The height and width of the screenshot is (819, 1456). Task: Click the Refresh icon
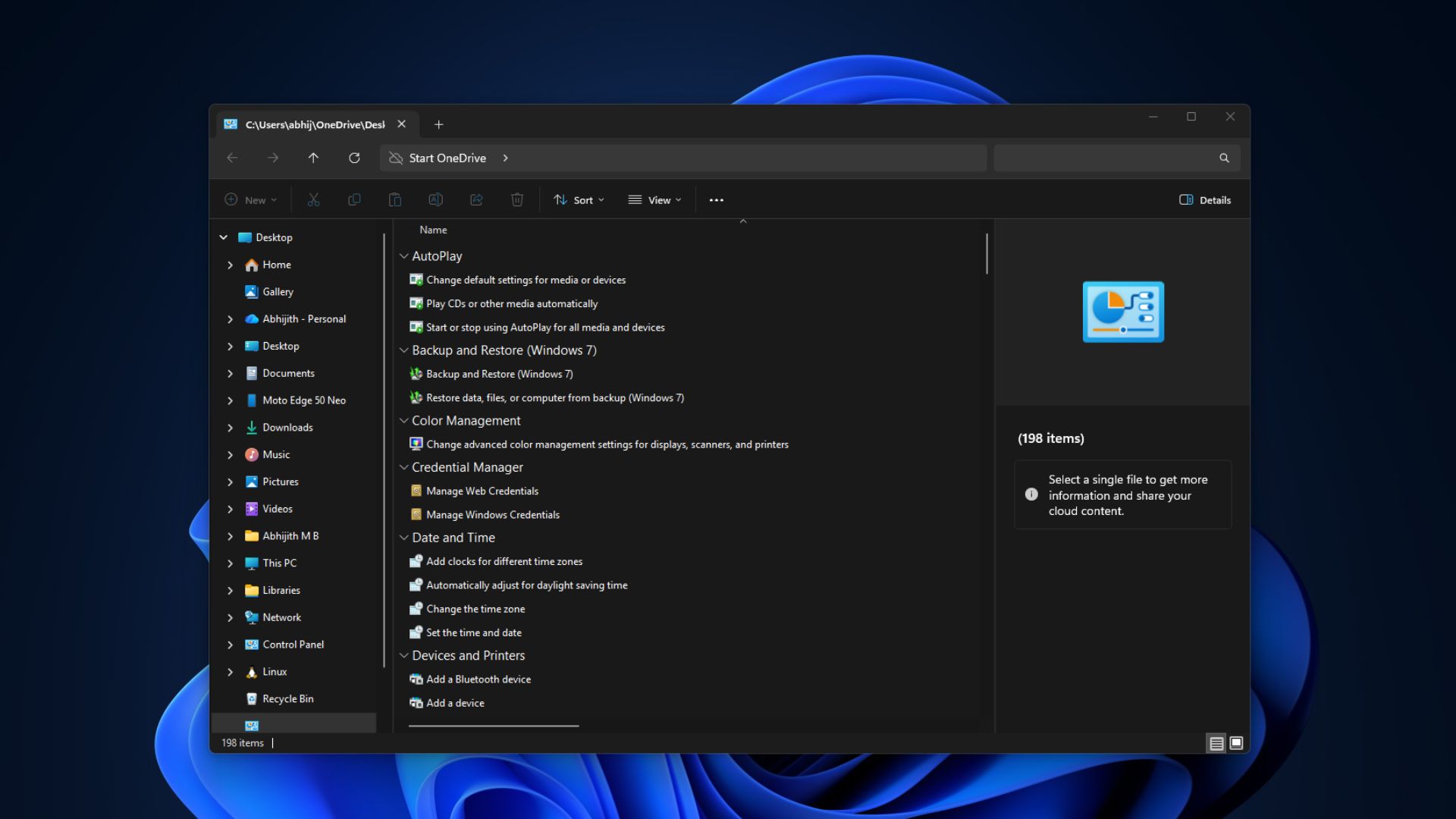(354, 158)
